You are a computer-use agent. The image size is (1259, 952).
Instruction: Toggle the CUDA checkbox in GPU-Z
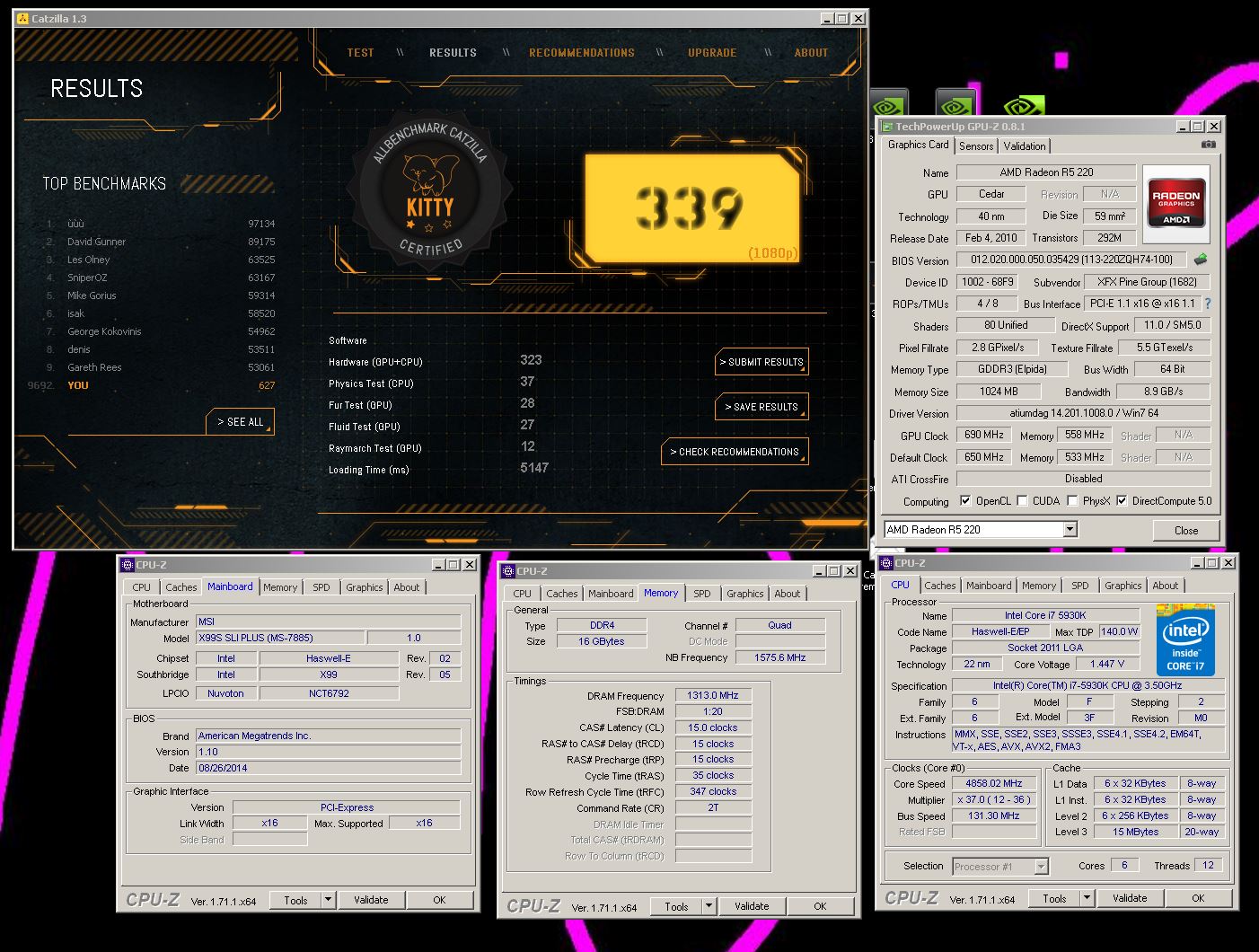1023,501
